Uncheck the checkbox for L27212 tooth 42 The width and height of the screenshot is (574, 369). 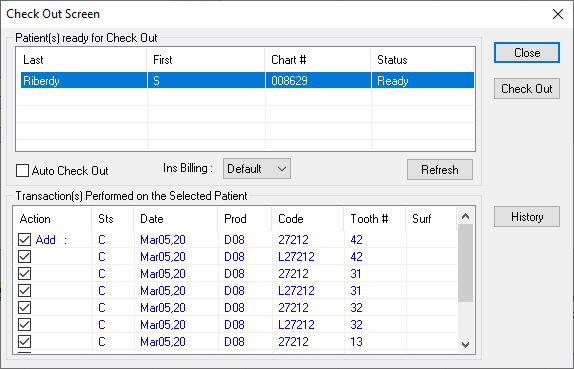click(x=25, y=257)
